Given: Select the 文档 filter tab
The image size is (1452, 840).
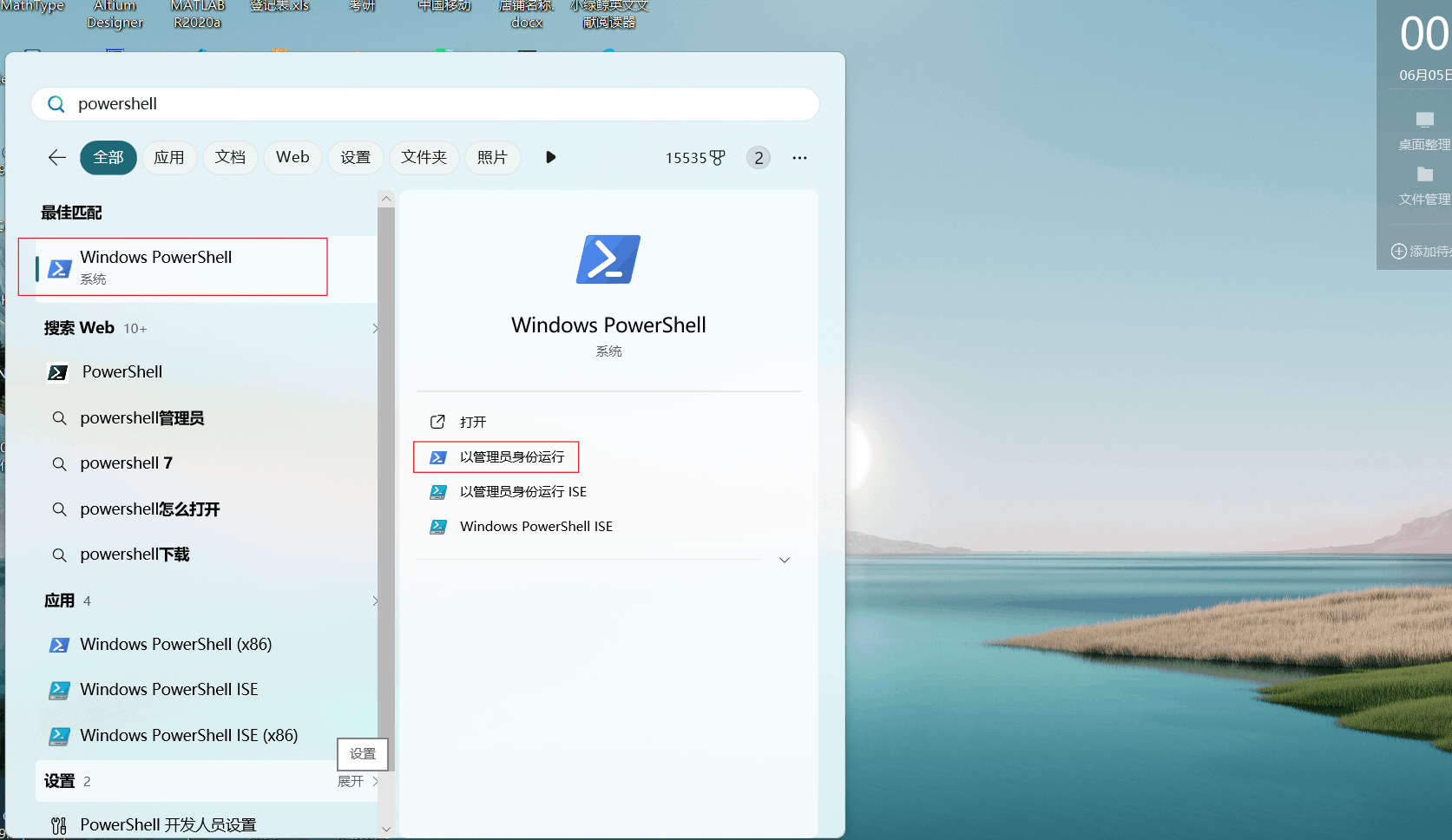Looking at the screenshot, I should click(x=230, y=157).
